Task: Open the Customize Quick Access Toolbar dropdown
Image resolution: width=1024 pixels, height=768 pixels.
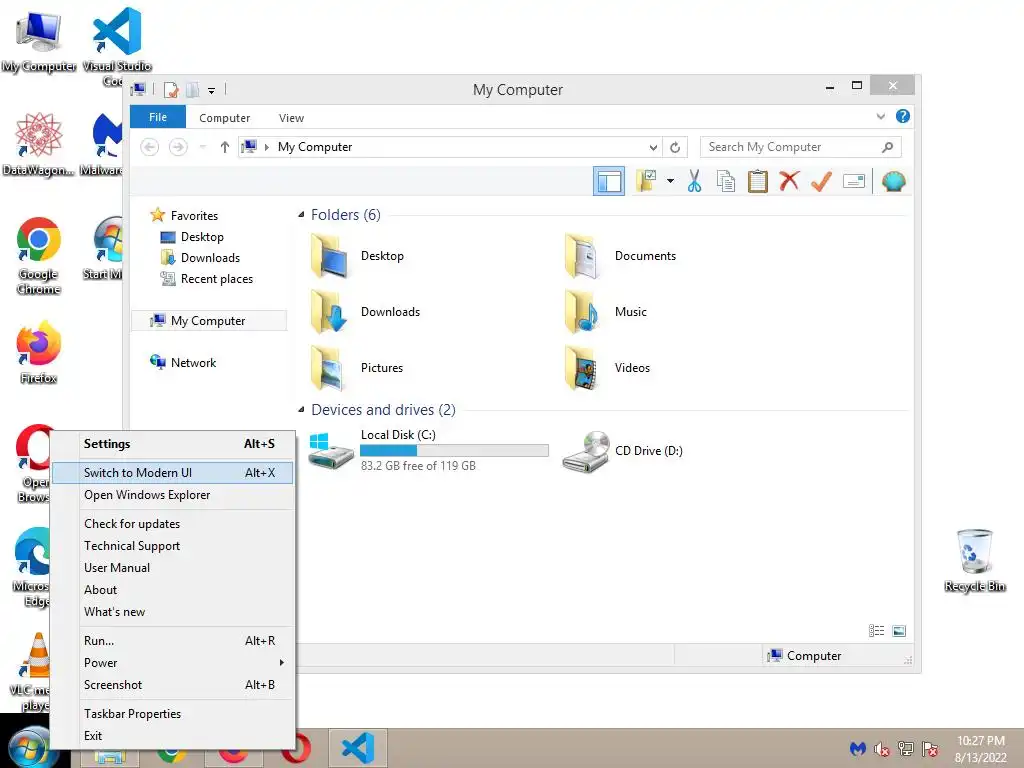Action: (211, 90)
